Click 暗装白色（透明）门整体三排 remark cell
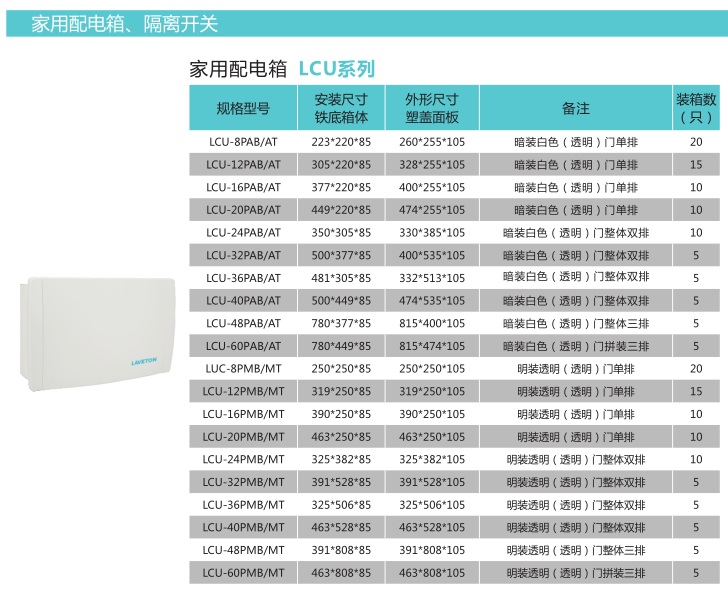 [576, 323]
